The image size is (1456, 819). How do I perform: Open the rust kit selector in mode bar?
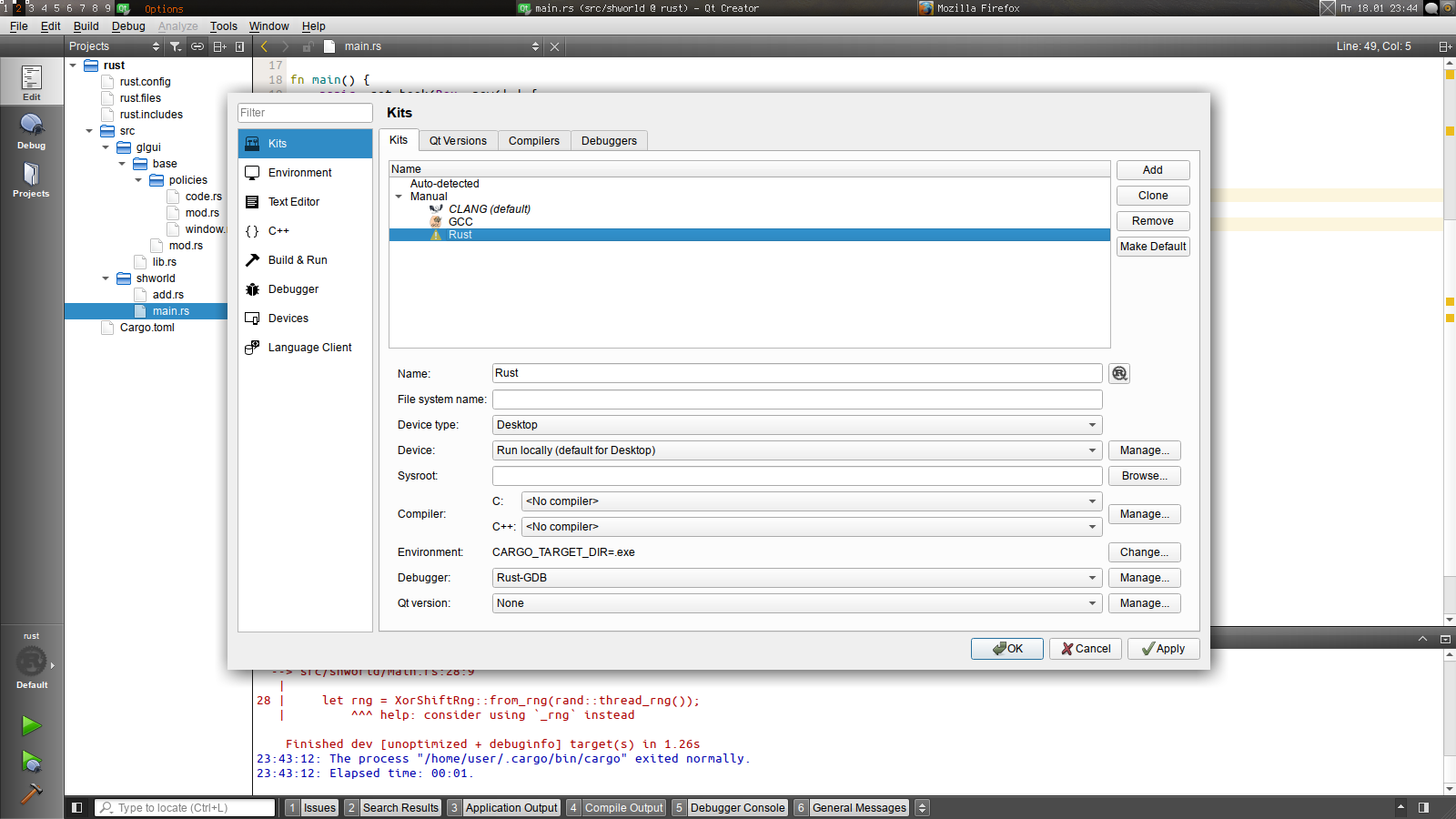tap(32, 662)
